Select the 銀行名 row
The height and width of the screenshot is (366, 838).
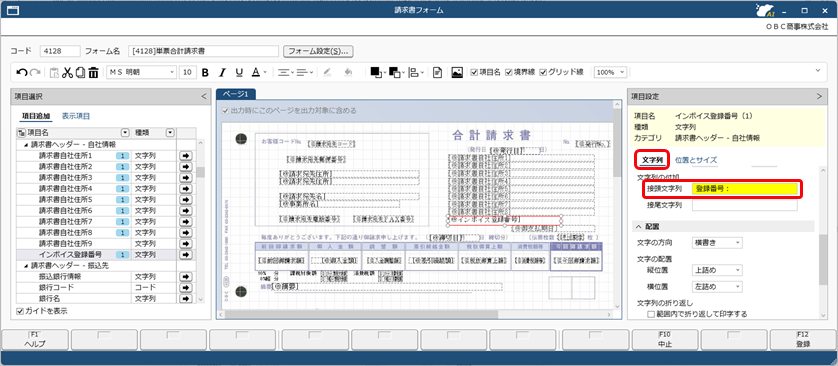tap(96, 299)
